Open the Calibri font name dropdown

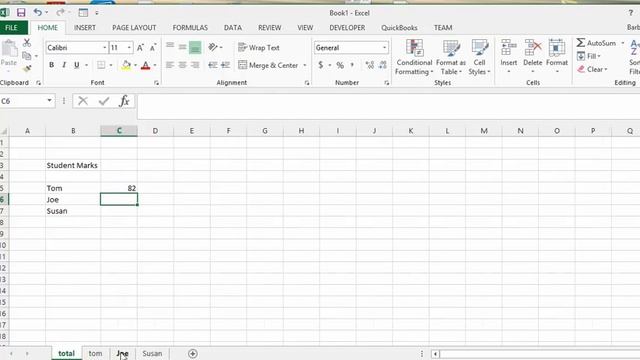104,48
